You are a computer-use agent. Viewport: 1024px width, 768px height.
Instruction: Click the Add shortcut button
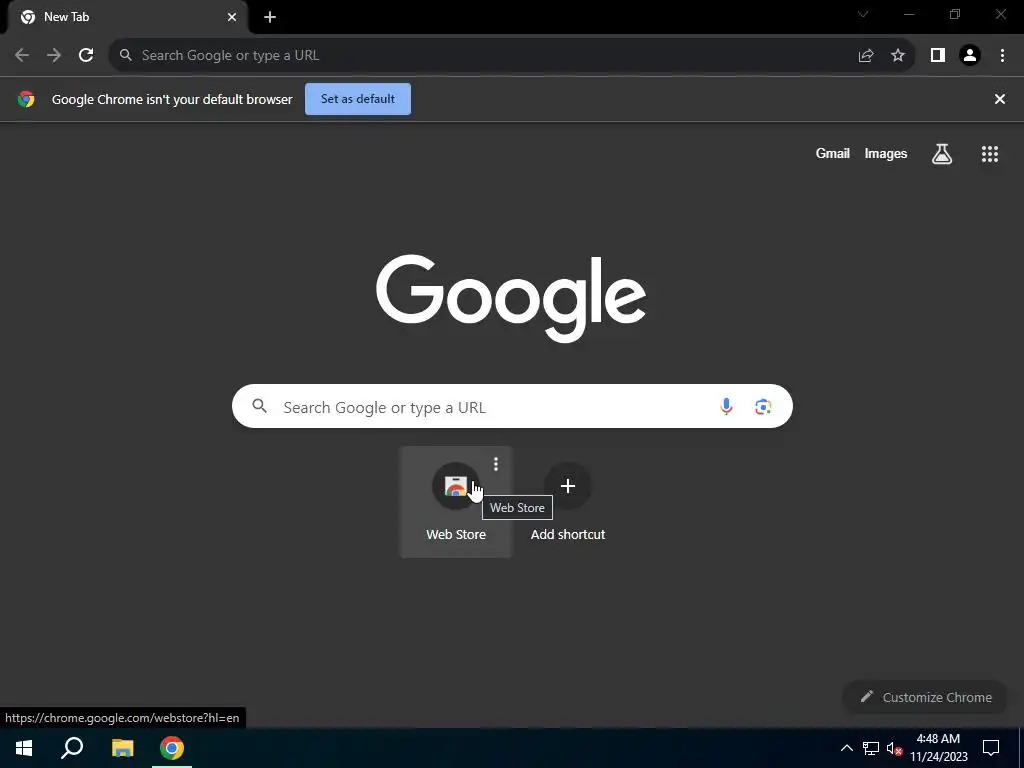[x=568, y=502]
